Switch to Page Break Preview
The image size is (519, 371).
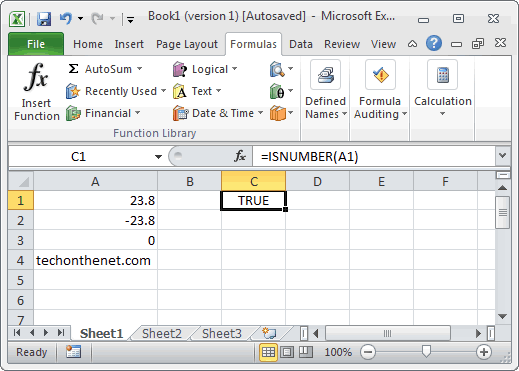tap(306, 352)
